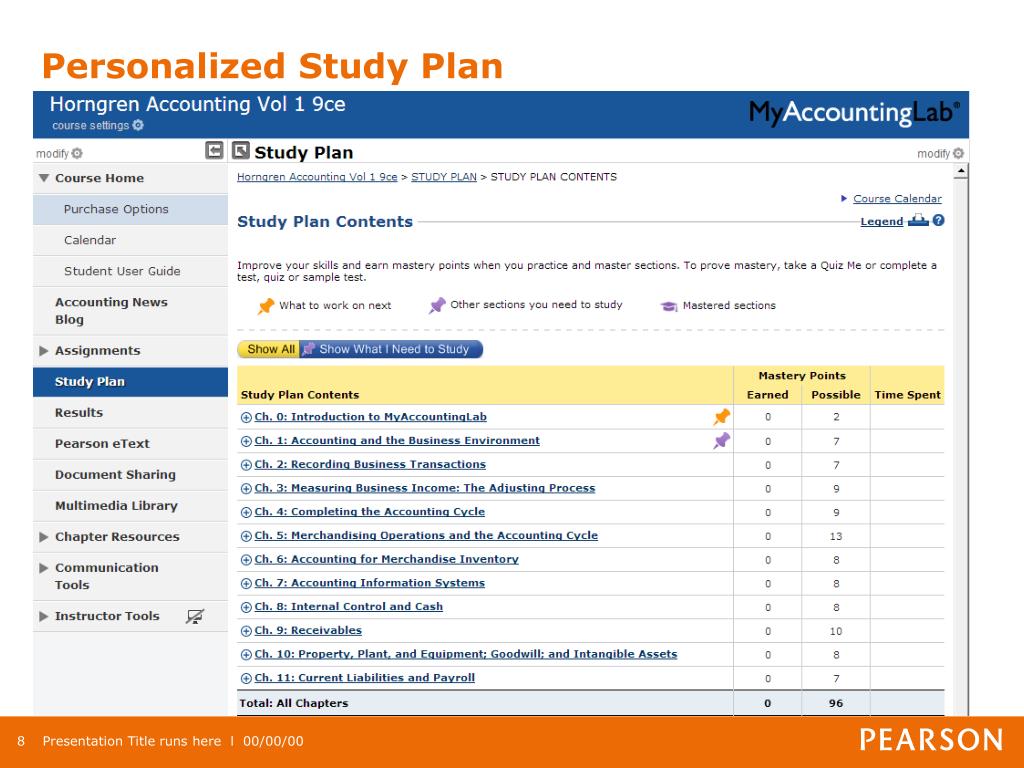This screenshot has height=768, width=1024.
Task: Expand the Instructor Tools triangle
Action: 44,616
